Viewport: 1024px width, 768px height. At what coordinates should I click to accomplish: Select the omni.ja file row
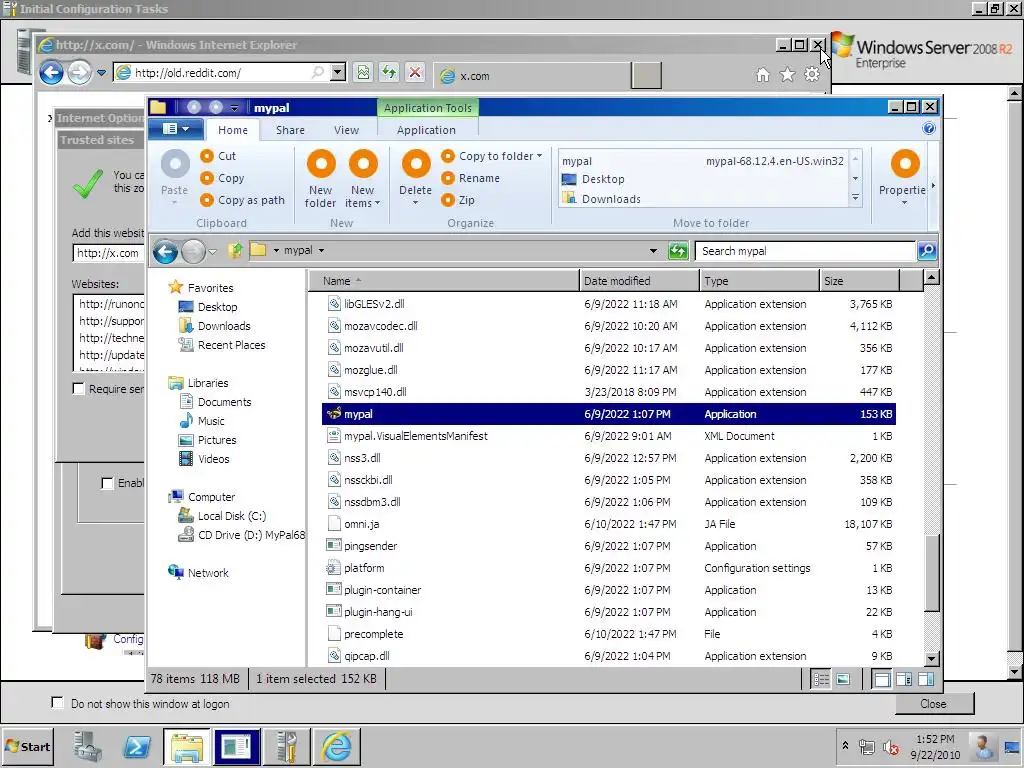609,524
